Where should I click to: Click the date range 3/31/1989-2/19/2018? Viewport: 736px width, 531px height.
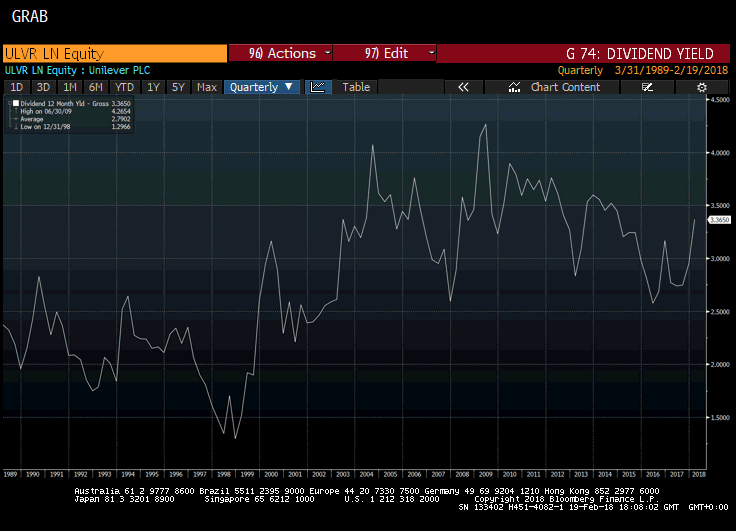(x=670, y=71)
